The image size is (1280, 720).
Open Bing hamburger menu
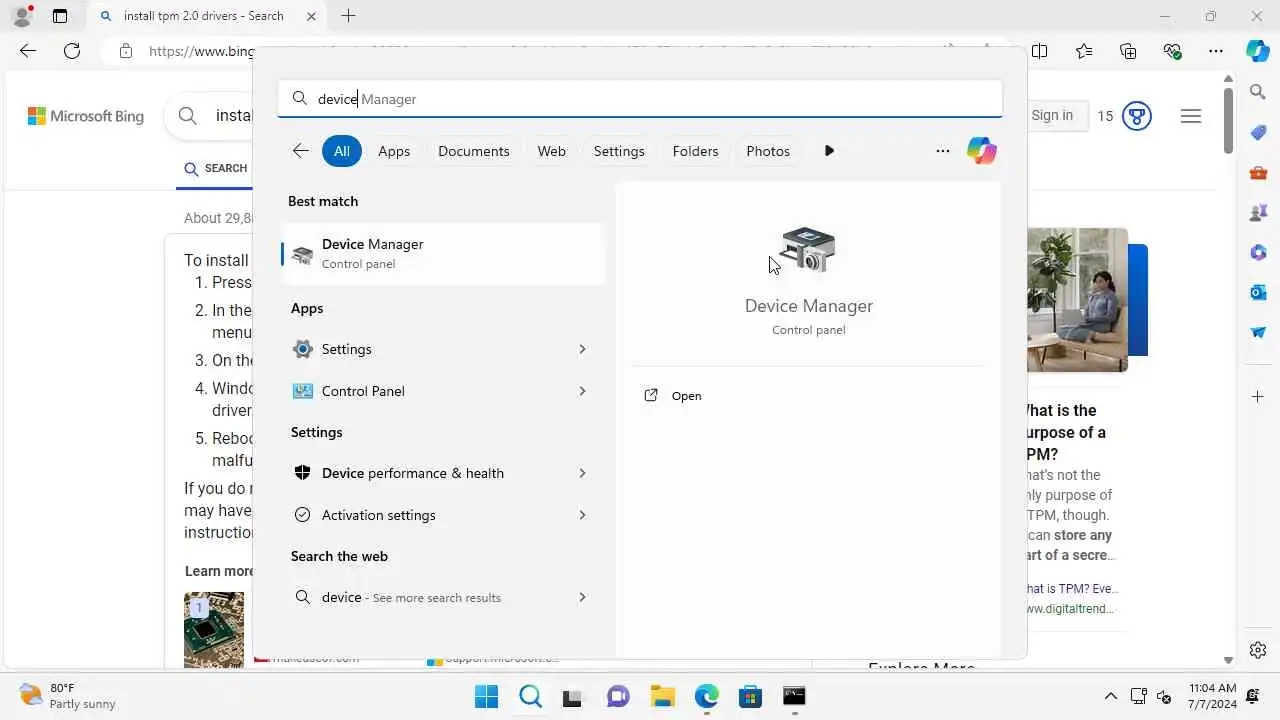point(1190,116)
